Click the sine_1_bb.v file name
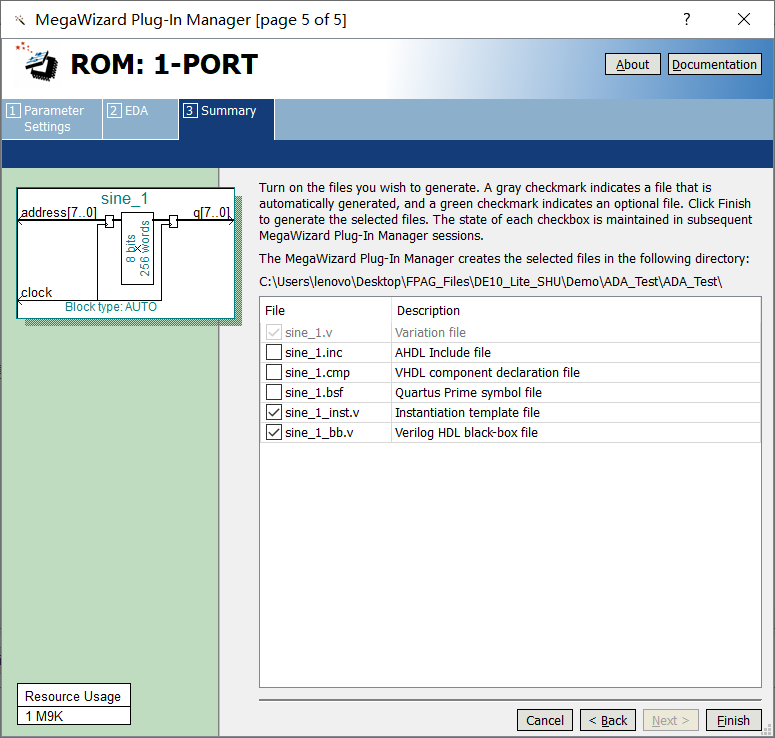 coord(319,433)
